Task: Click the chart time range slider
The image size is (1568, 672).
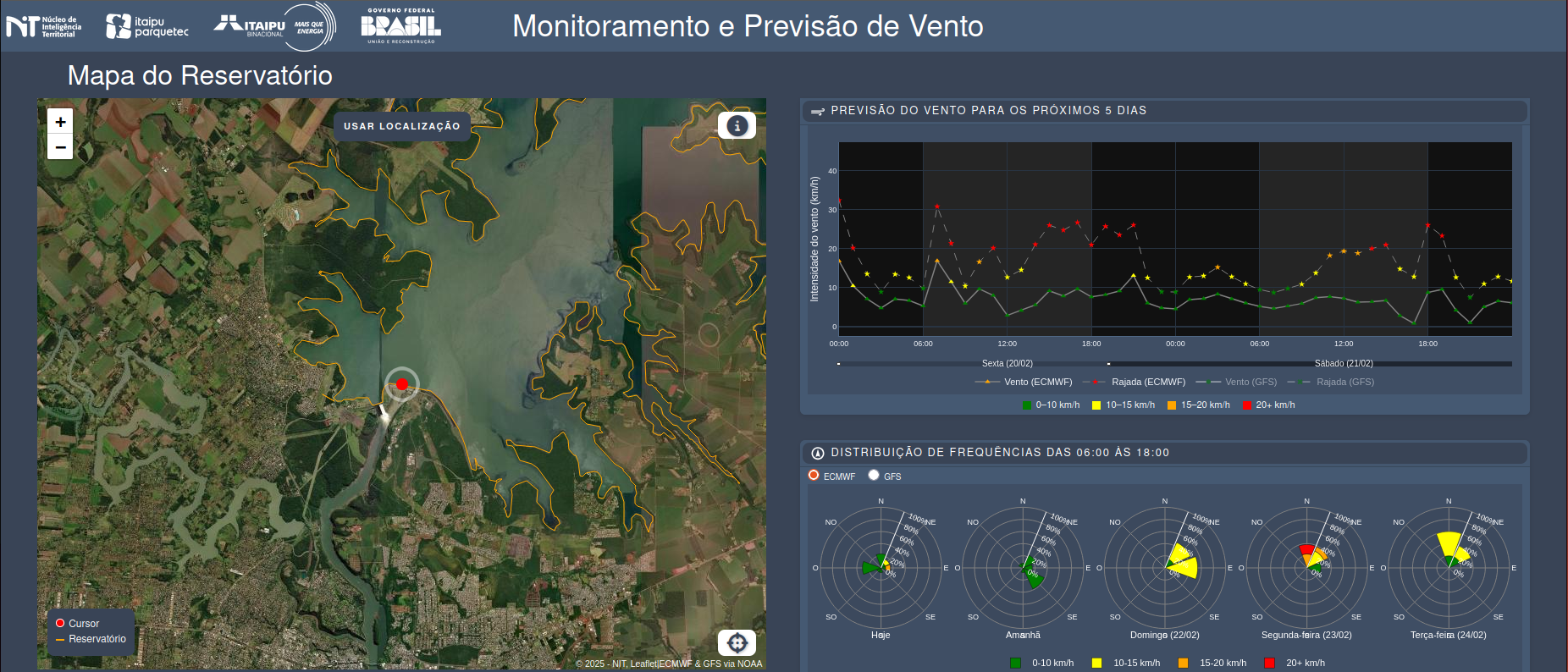Action: tap(1174, 364)
